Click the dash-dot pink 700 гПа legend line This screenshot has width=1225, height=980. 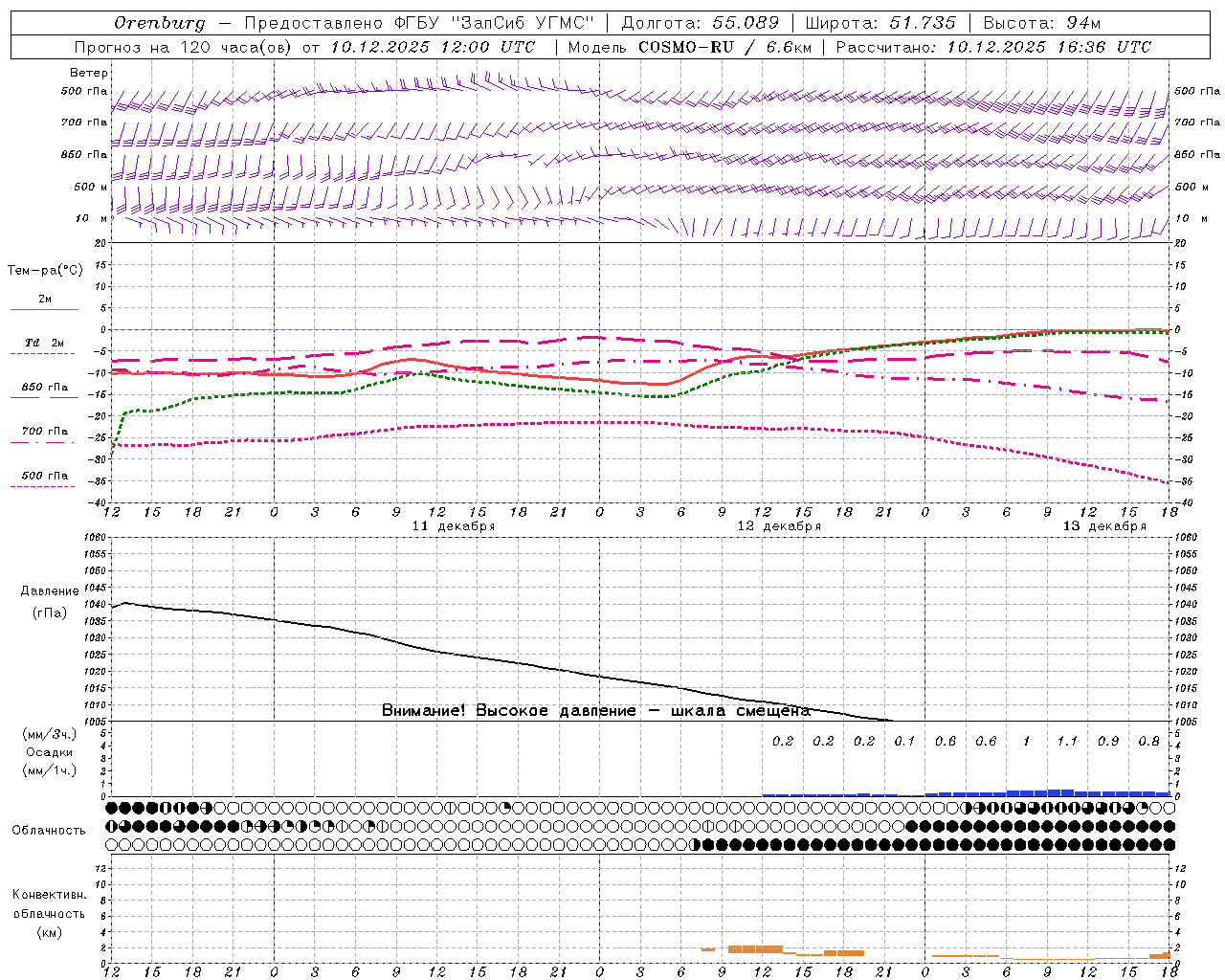[x=44, y=442]
